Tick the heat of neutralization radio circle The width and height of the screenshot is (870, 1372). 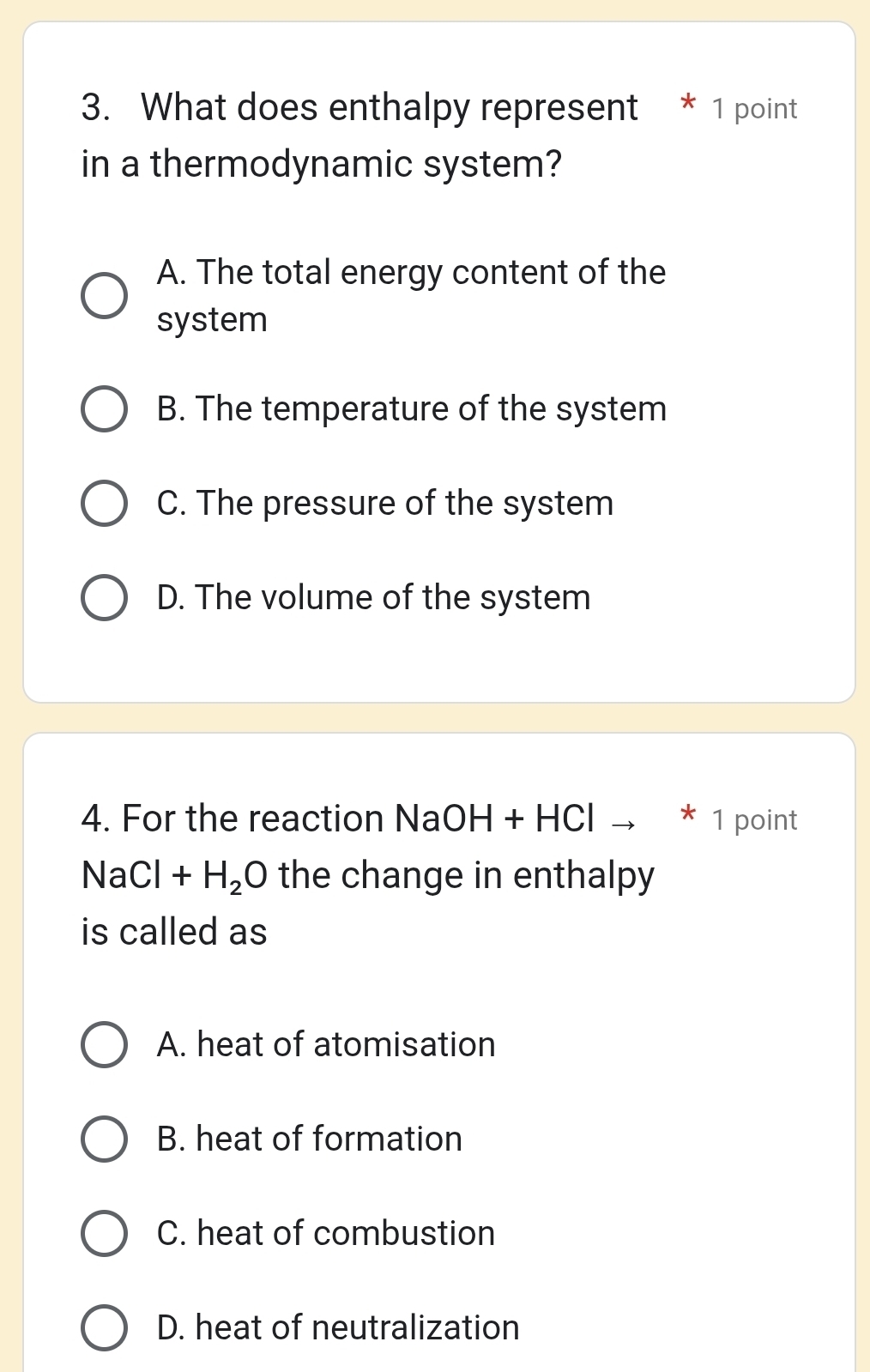click(x=105, y=1328)
